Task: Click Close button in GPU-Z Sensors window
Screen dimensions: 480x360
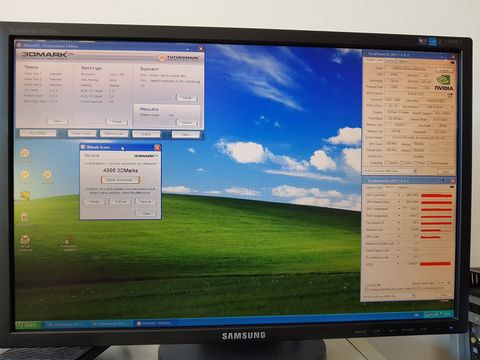Action: (x=445, y=296)
